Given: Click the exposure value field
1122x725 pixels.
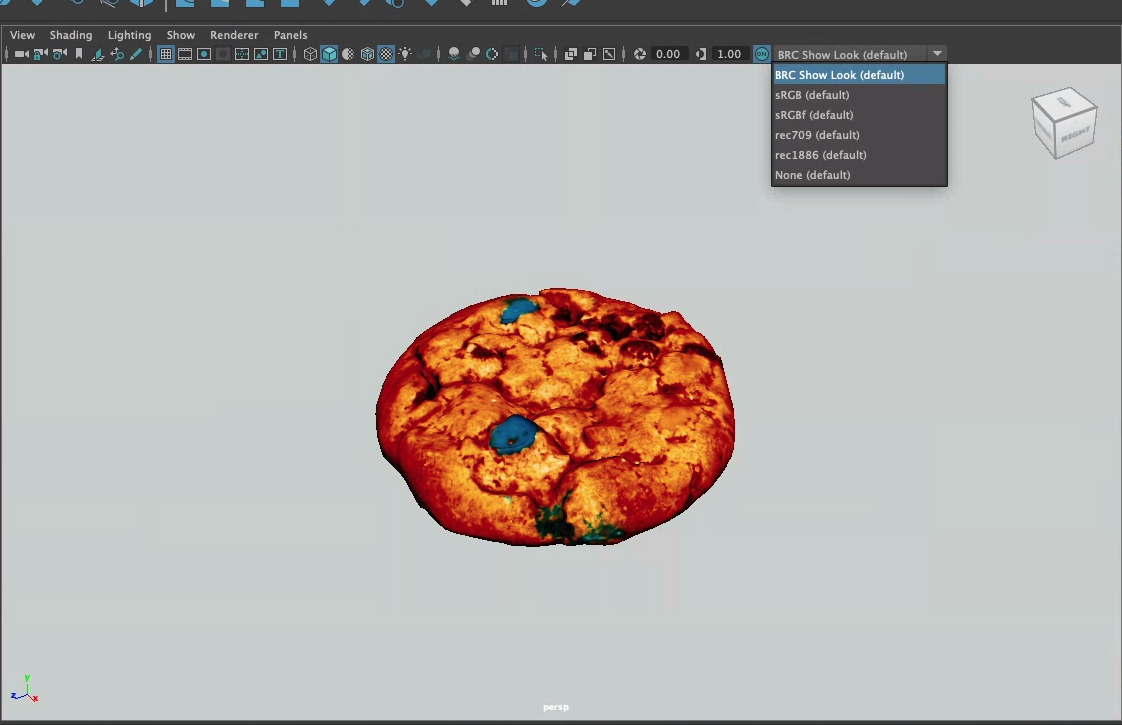Looking at the screenshot, I should click(x=667, y=54).
